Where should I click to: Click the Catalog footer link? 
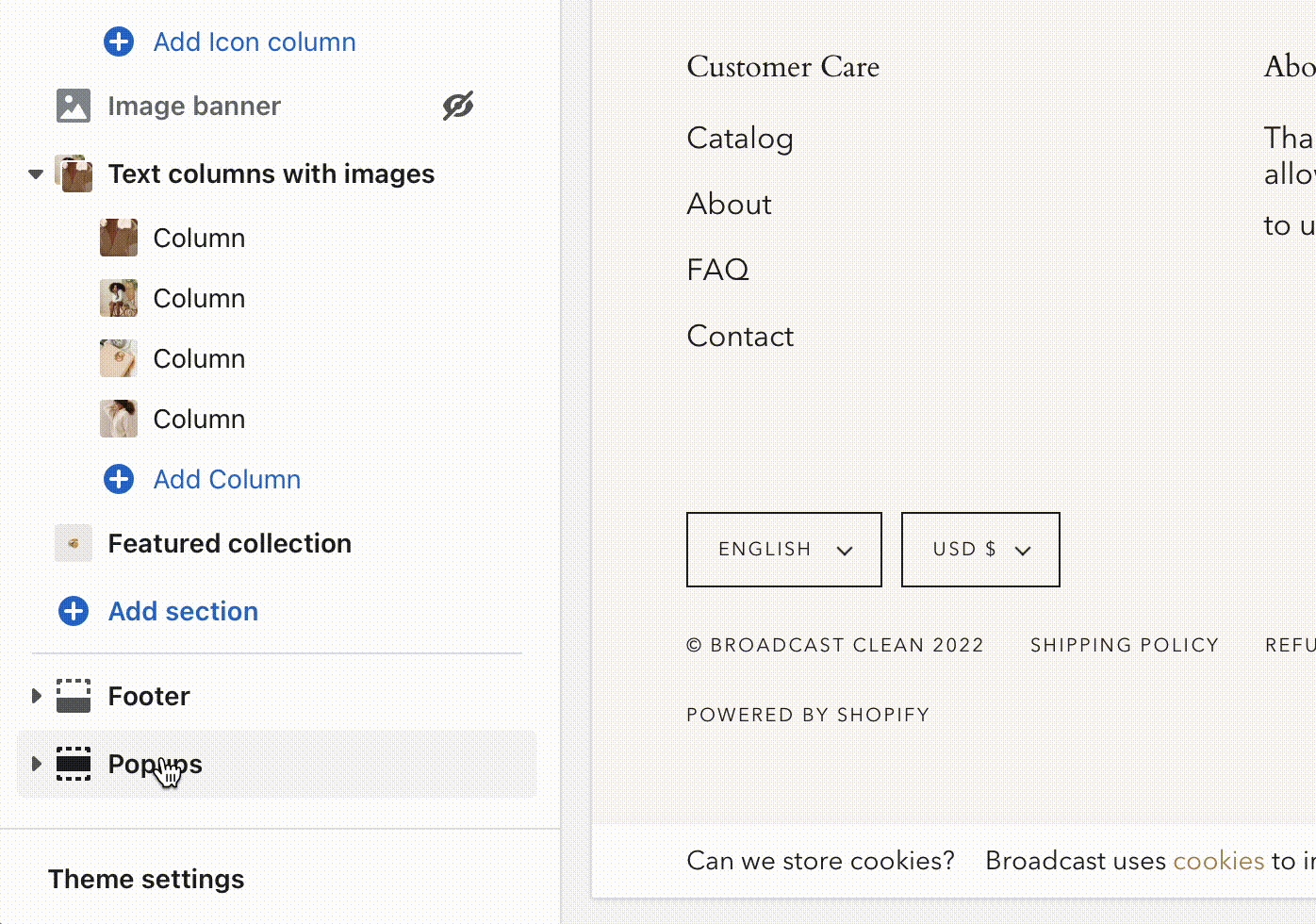[739, 139]
